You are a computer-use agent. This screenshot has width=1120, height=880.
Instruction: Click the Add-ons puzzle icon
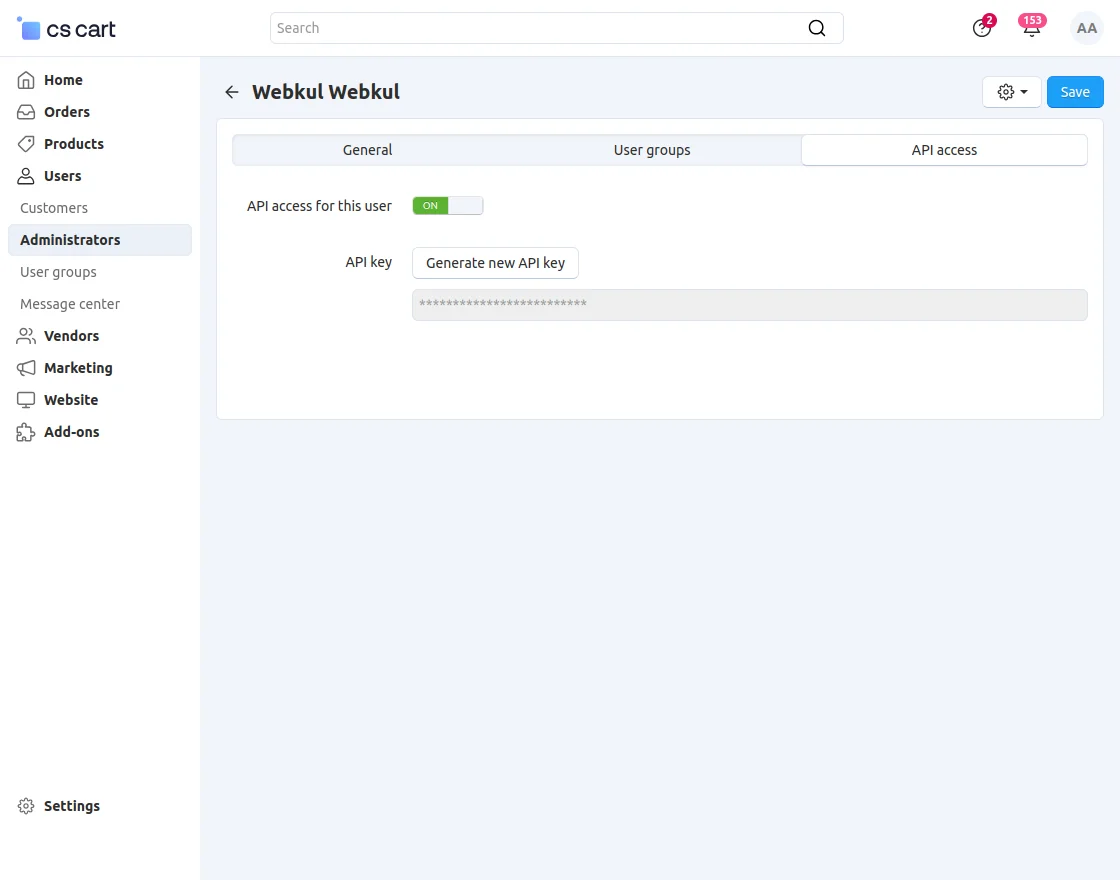[26, 432]
